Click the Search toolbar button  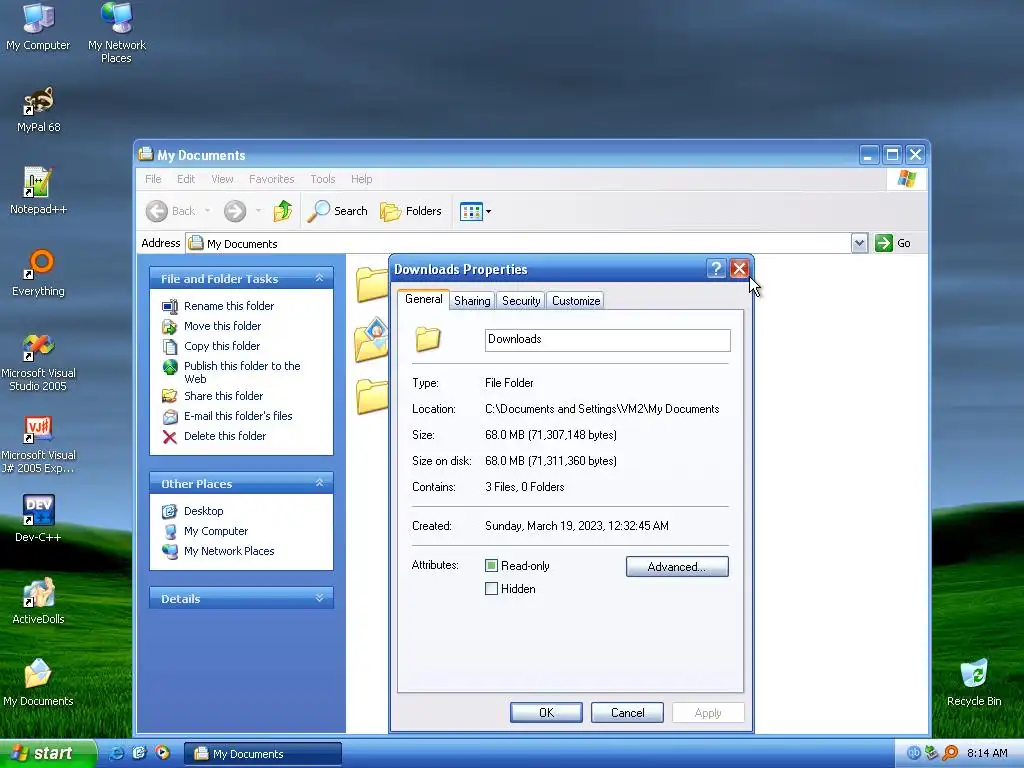click(x=338, y=211)
